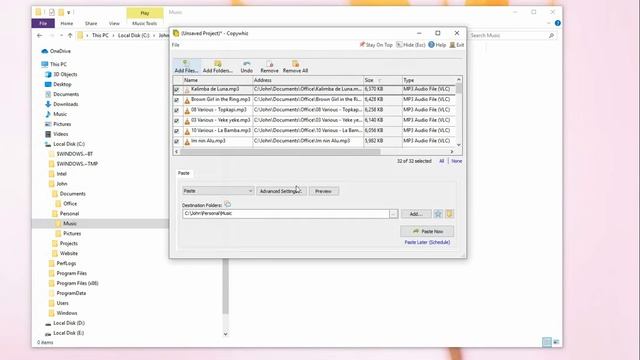The height and width of the screenshot is (360, 640).
Task: Click Remove All in Copywhiz toolbar
Action: click(x=295, y=67)
